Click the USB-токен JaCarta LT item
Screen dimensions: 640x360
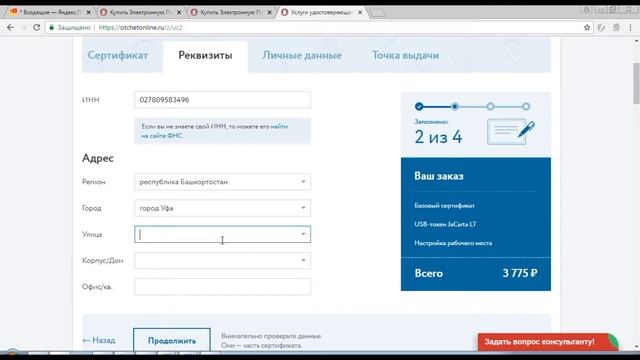(x=445, y=224)
